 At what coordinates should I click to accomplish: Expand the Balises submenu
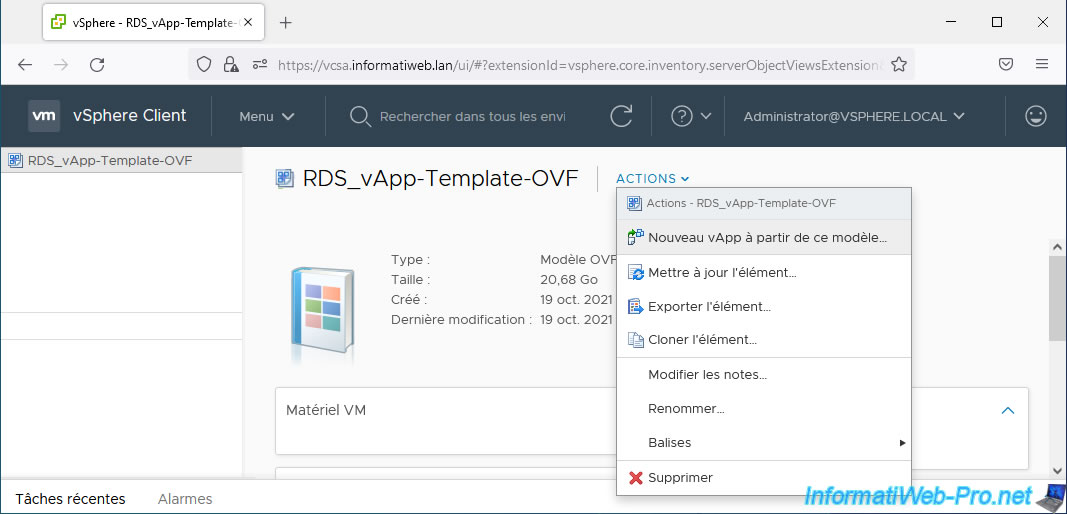click(x=764, y=443)
